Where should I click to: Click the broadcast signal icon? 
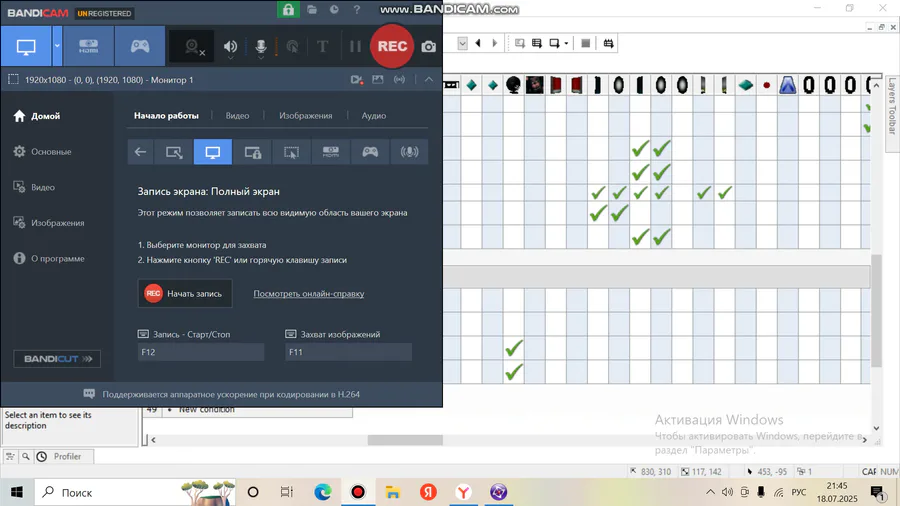399,80
